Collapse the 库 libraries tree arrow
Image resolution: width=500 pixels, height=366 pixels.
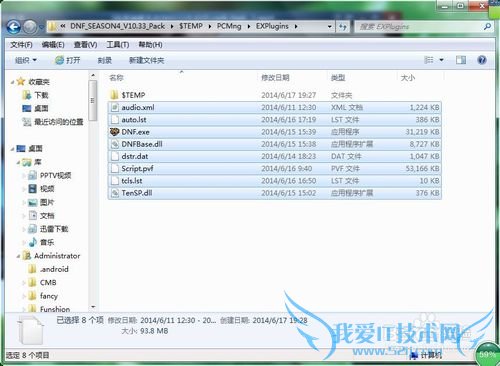18,162
